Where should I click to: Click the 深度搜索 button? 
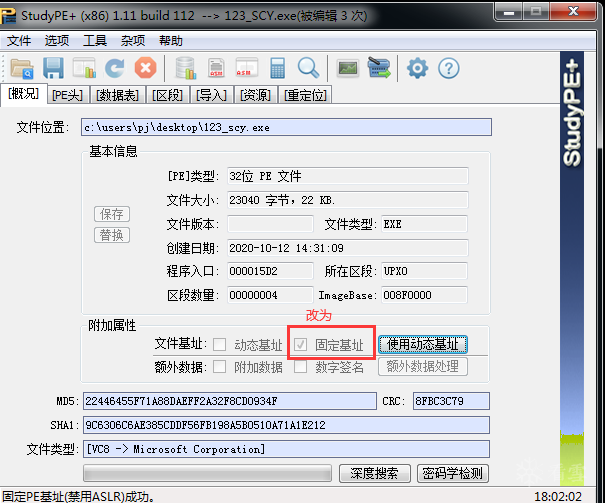coord(375,473)
